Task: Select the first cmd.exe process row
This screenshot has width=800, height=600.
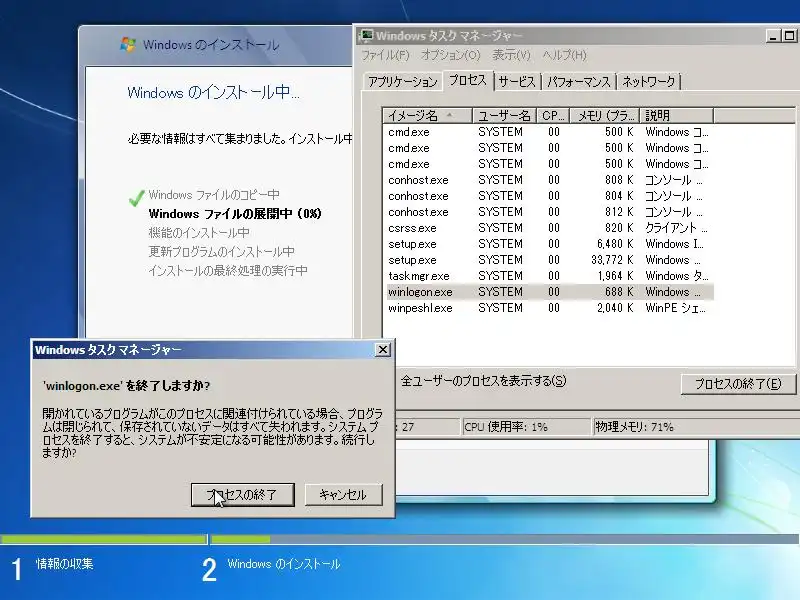Action: pos(548,132)
